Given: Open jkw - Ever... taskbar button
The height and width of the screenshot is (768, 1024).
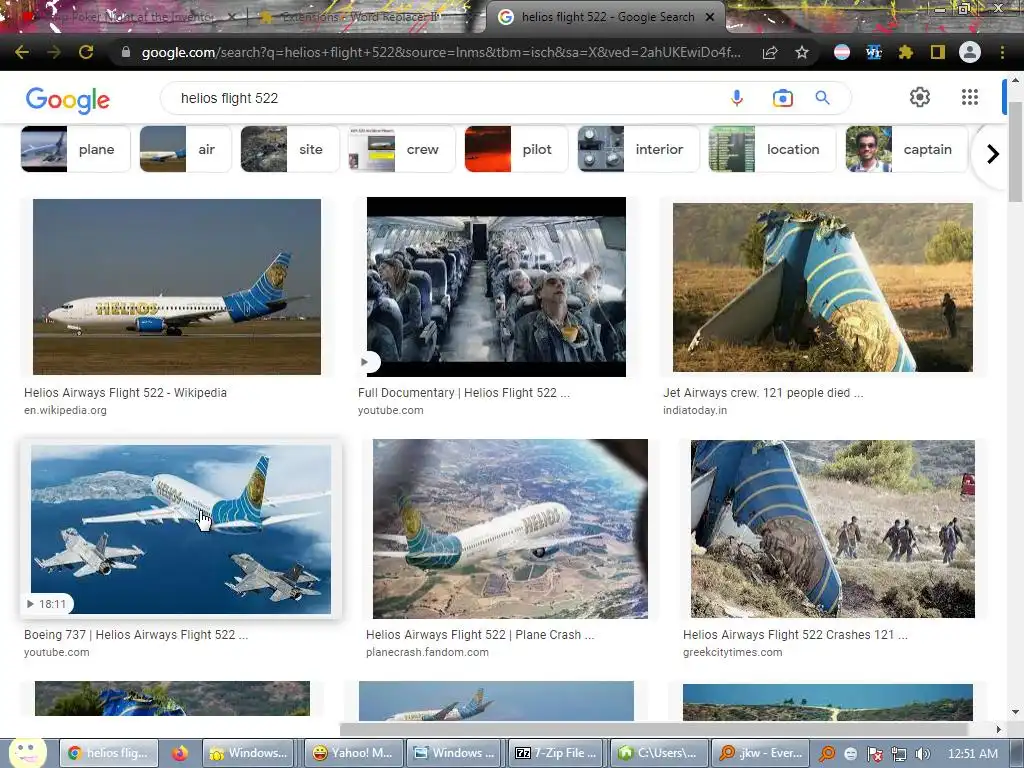Looking at the screenshot, I should 760,753.
